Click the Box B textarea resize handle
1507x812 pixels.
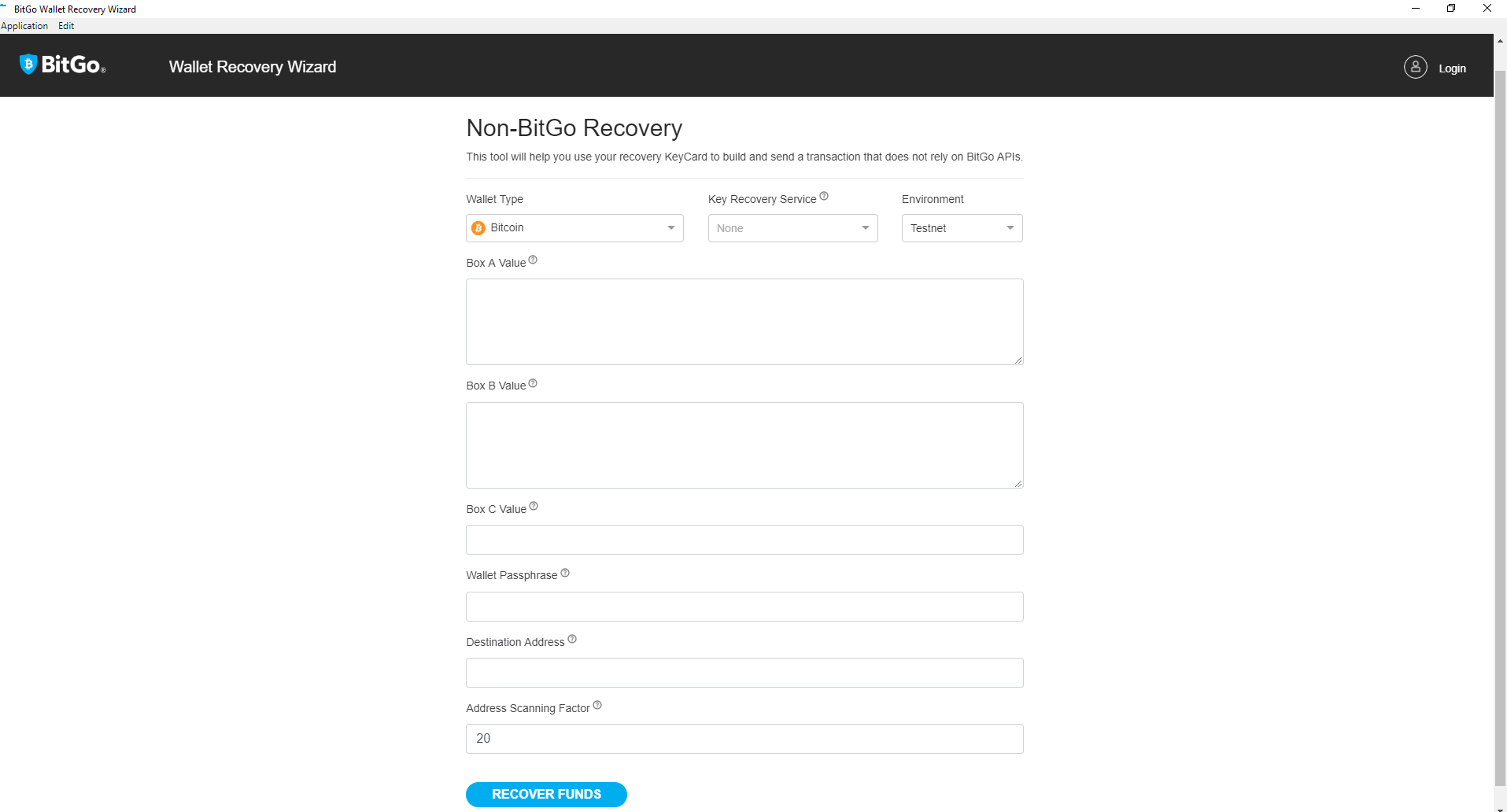tap(1018, 483)
